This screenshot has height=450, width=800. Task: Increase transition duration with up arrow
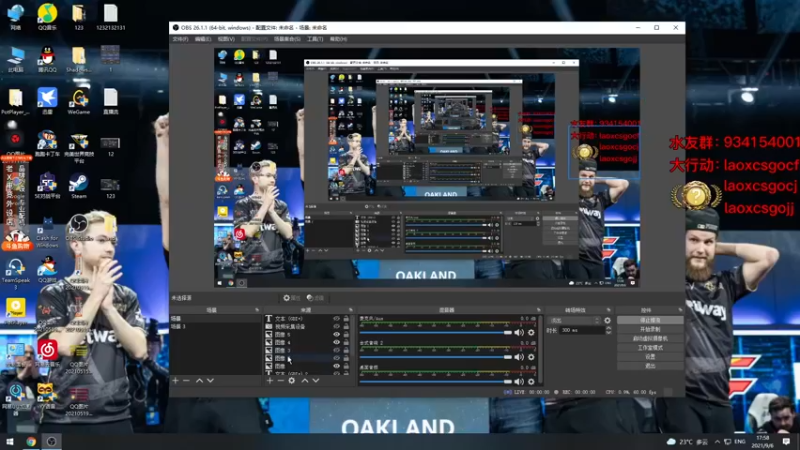(608, 328)
